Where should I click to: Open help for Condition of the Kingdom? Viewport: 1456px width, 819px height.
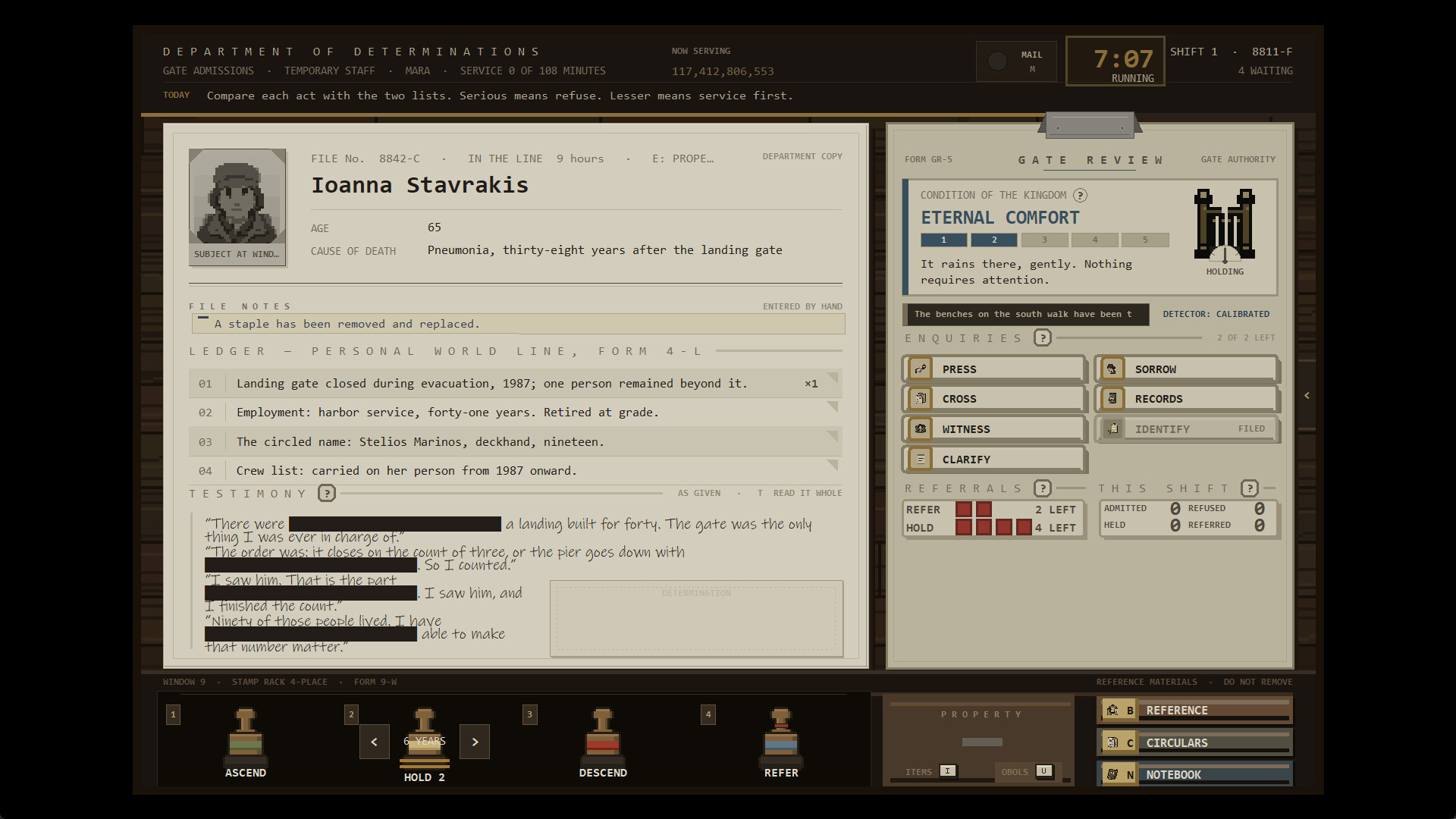(1081, 196)
